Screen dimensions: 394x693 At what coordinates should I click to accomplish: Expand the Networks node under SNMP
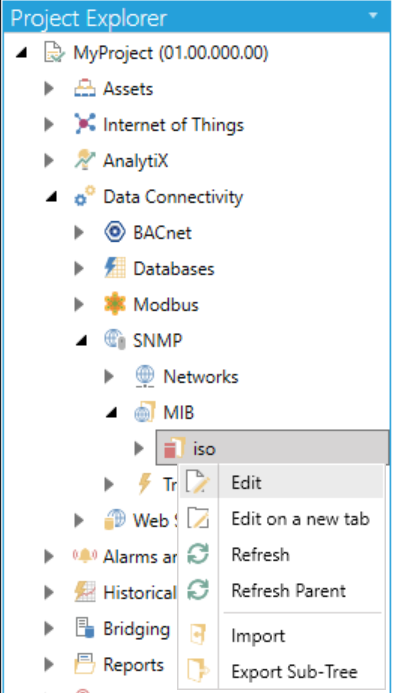[x=109, y=377]
